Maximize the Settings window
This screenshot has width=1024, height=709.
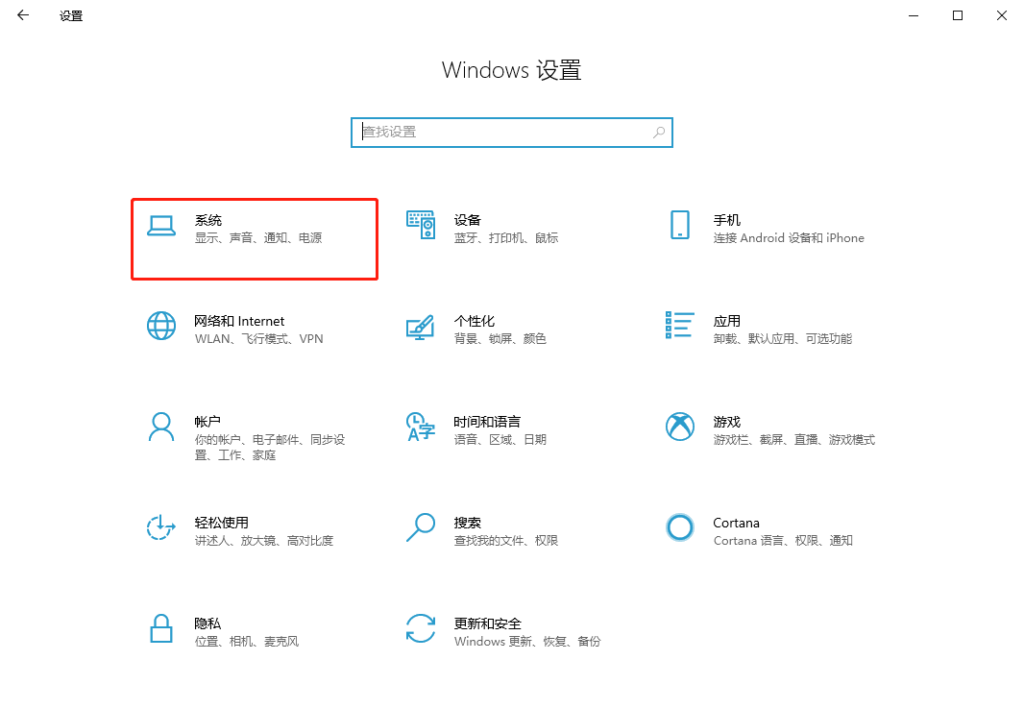[x=957, y=15]
